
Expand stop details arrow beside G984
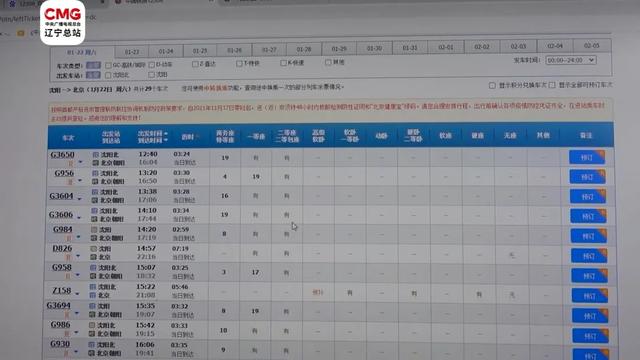[78, 237]
